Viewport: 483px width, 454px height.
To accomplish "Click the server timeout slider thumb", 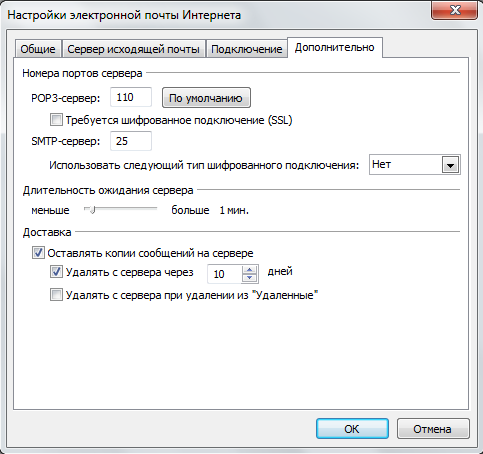I will (92, 210).
